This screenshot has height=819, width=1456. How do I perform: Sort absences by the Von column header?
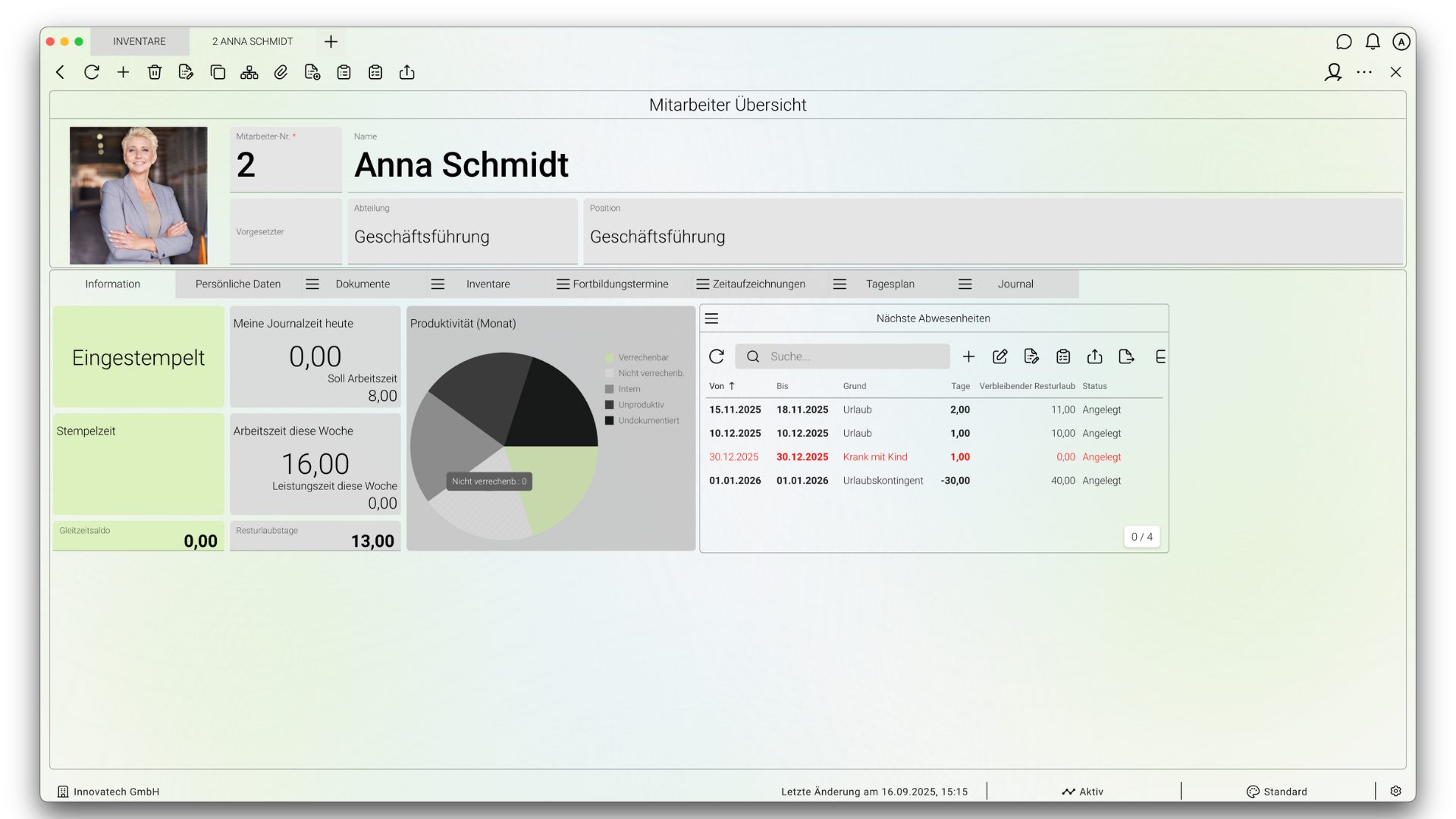pos(722,386)
